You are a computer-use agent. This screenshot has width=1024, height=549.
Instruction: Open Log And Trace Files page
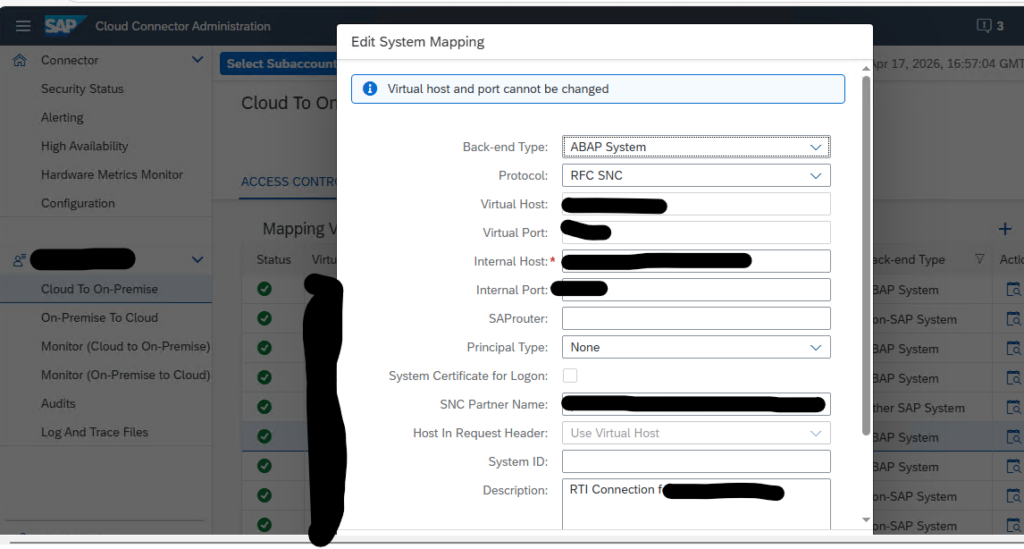click(94, 432)
